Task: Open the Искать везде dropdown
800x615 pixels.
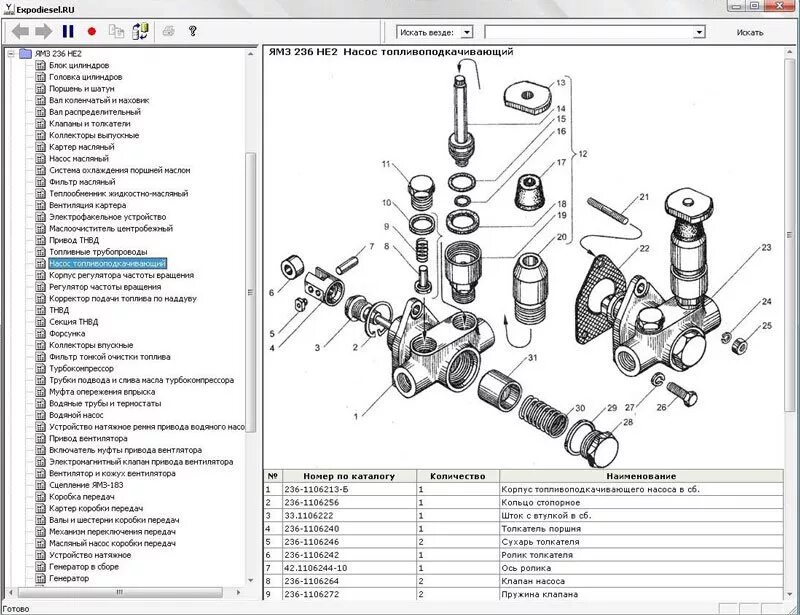Action: pos(466,32)
